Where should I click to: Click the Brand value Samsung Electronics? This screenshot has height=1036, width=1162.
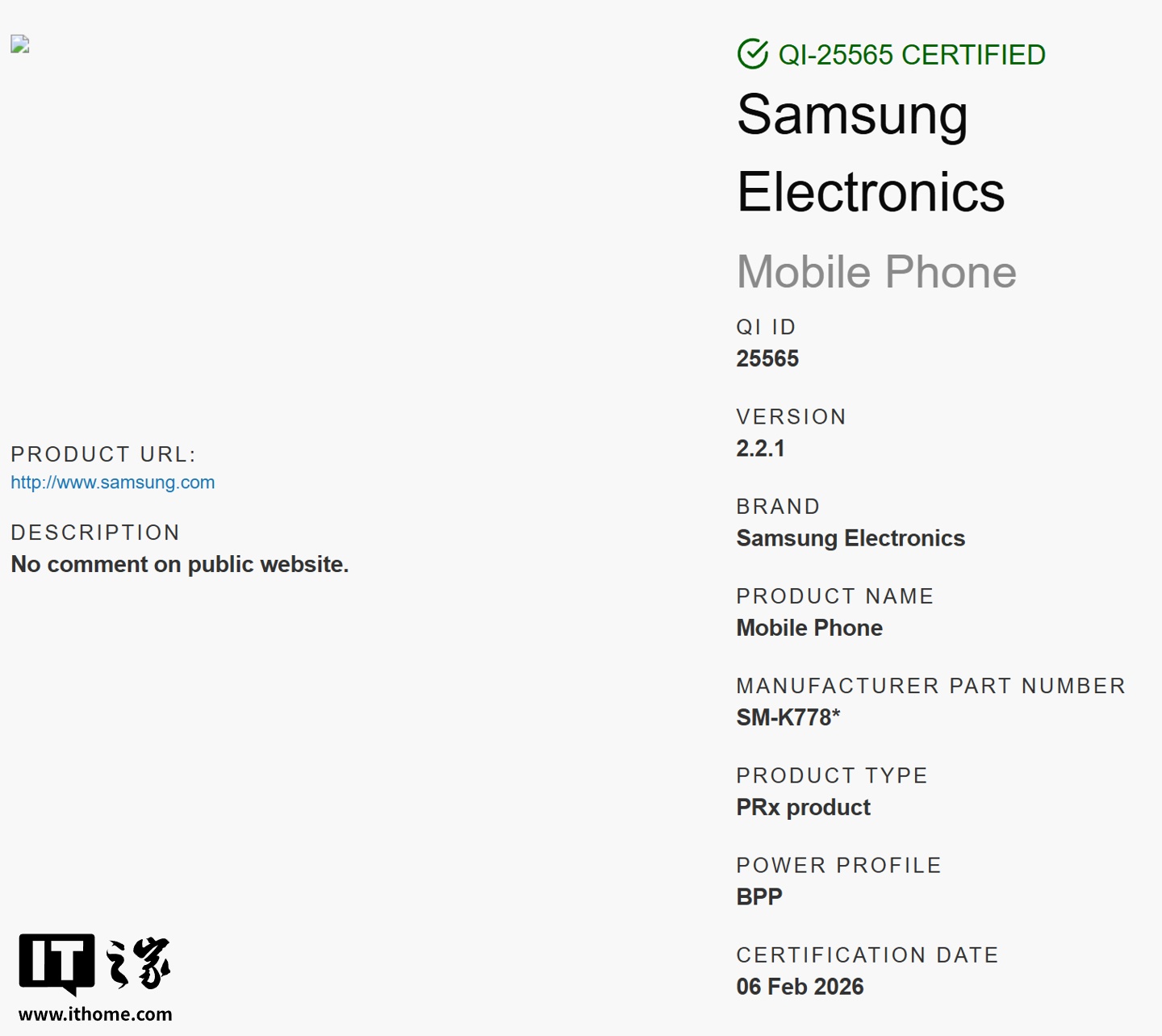click(851, 538)
